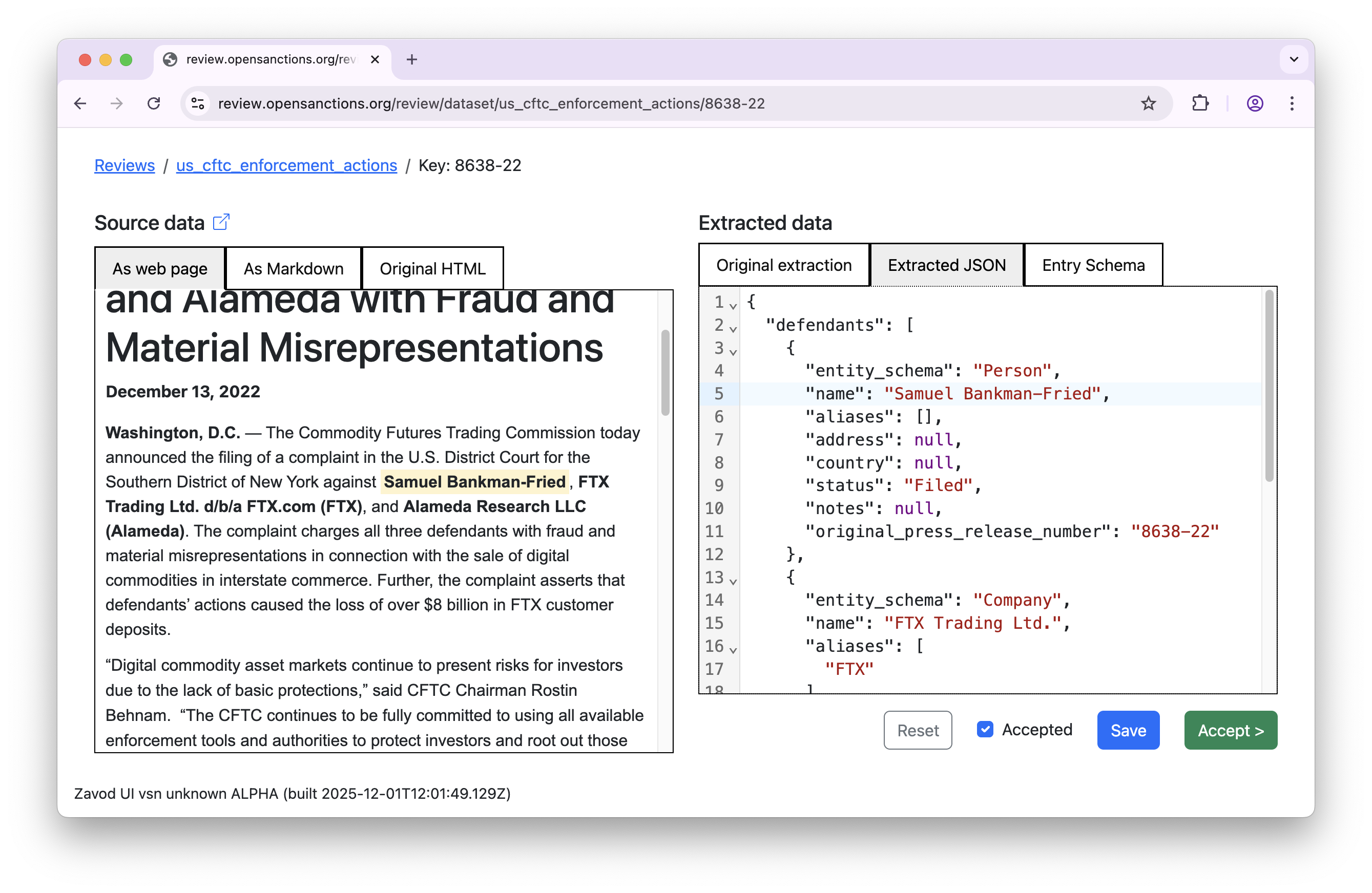Switch to the As web page tab
The height and width of the screenshot is (893, 1372).
(x=160, y=268)
